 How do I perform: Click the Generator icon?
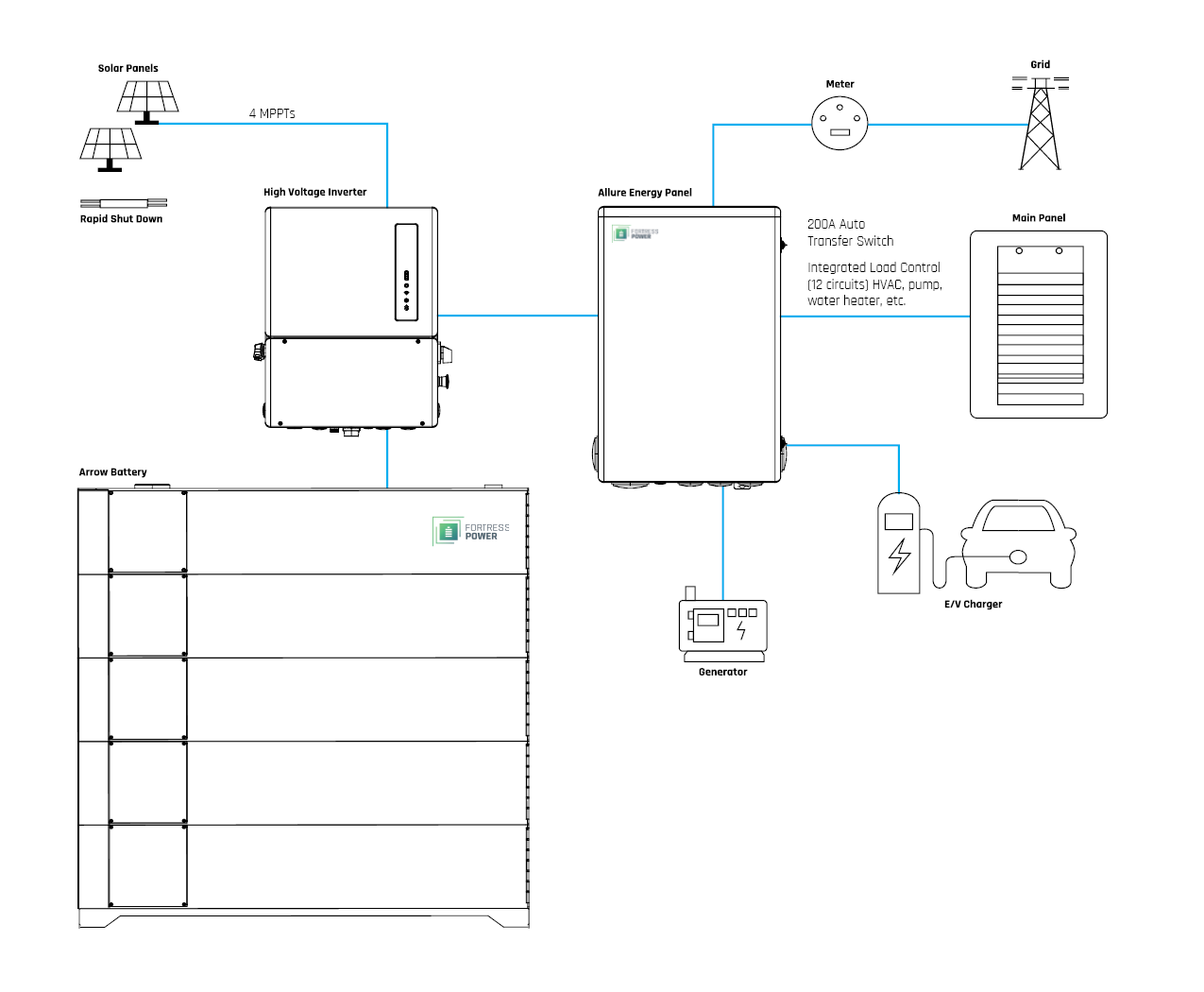tap(723, 628)
